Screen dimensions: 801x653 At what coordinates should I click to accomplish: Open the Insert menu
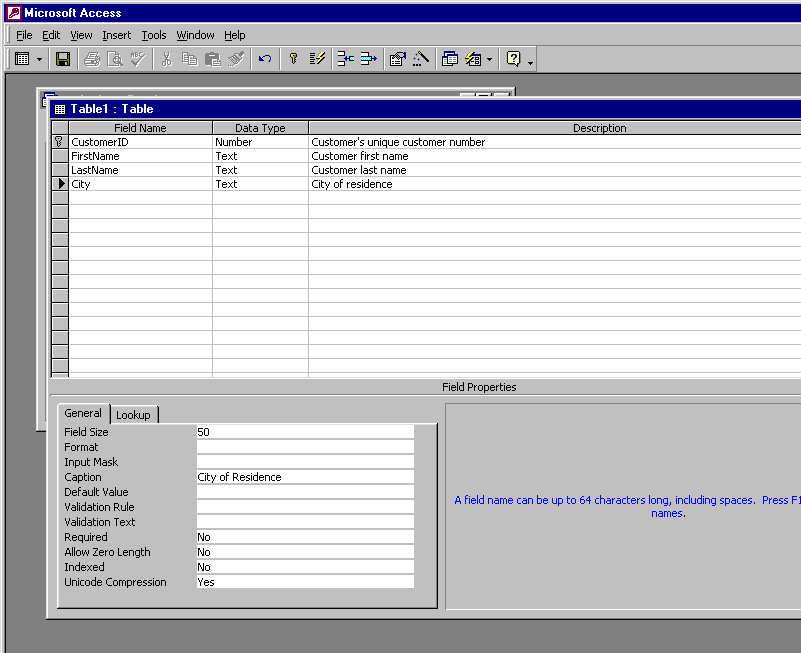click(116, 35)
